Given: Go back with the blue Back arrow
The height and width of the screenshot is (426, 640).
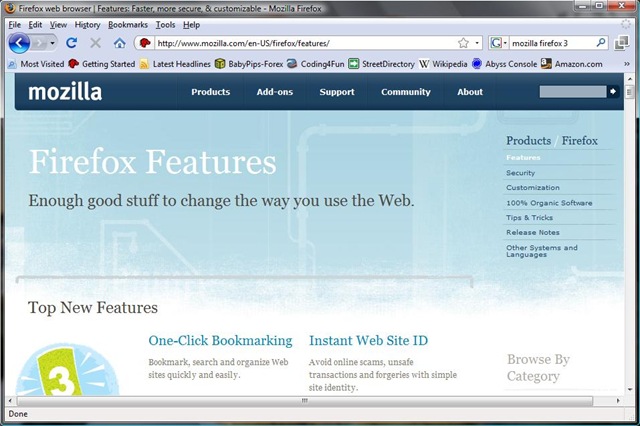Looking at the screenshot, I should click(19, 43).
